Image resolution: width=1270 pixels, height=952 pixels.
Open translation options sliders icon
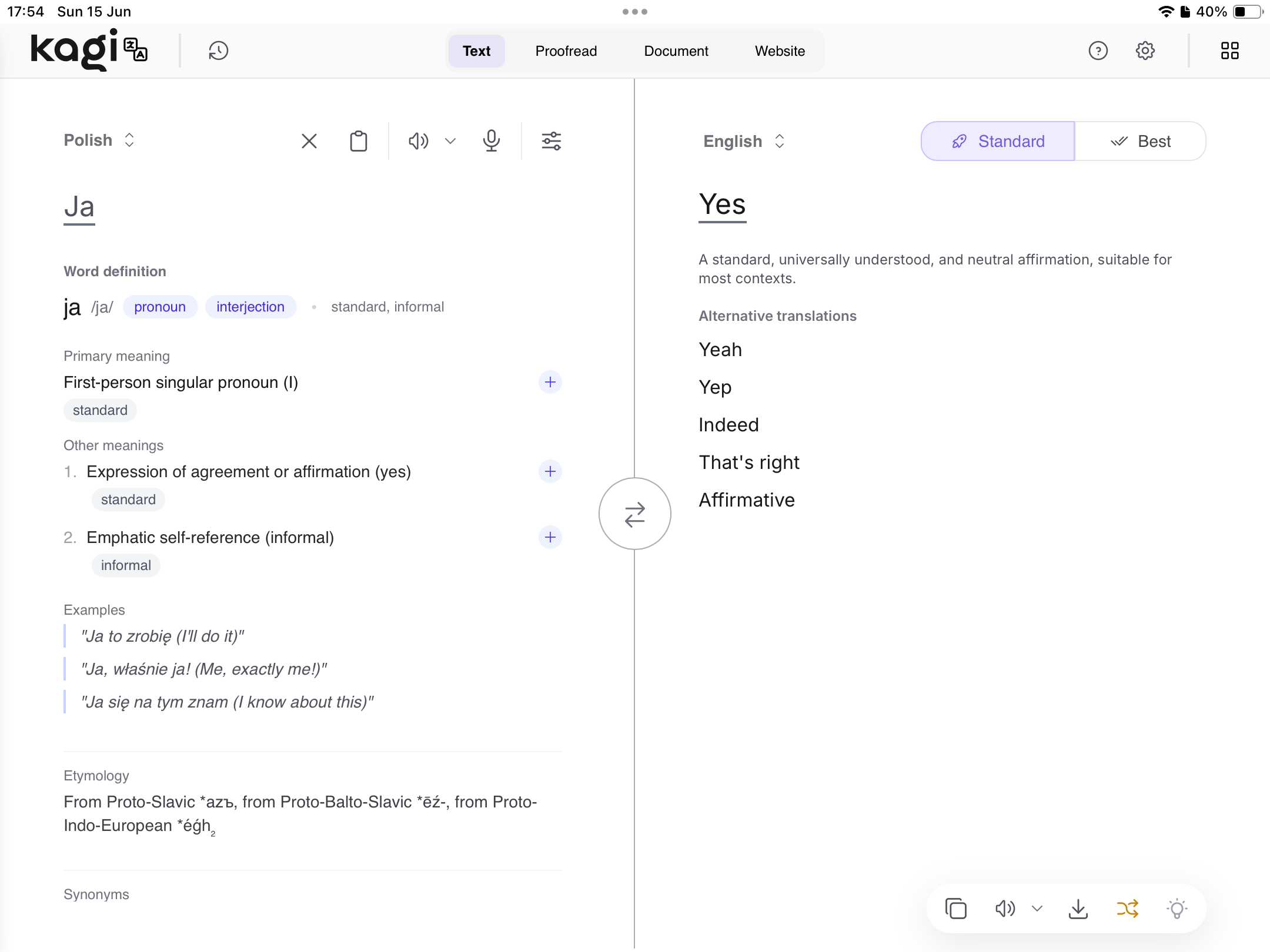[552, 141]
